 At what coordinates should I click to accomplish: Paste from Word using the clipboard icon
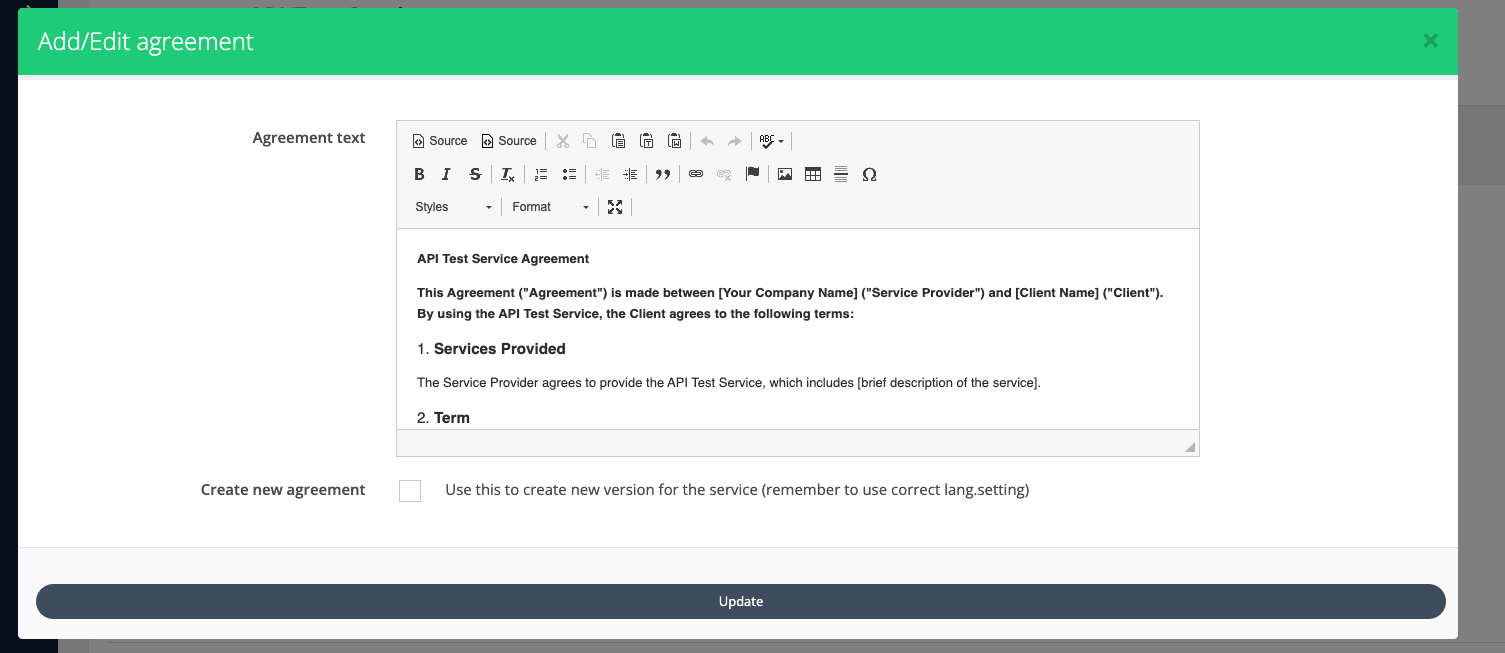674,140
